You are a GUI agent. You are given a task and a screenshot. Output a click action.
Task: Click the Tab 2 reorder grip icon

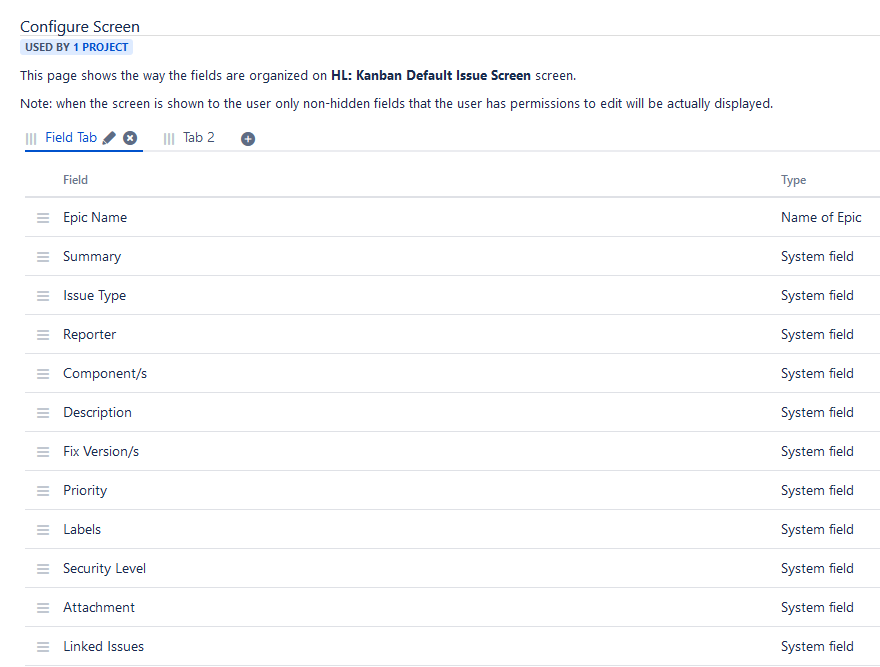(x=169, y=137)
